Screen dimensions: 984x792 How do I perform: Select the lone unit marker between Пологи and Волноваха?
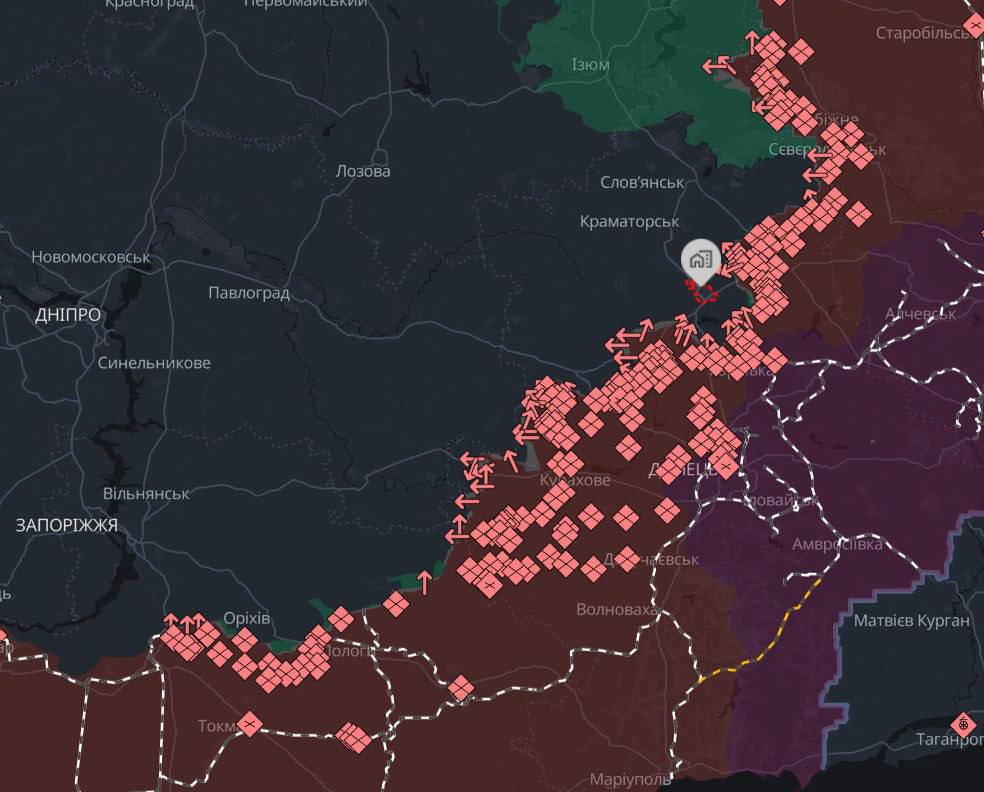coord(461,688)
